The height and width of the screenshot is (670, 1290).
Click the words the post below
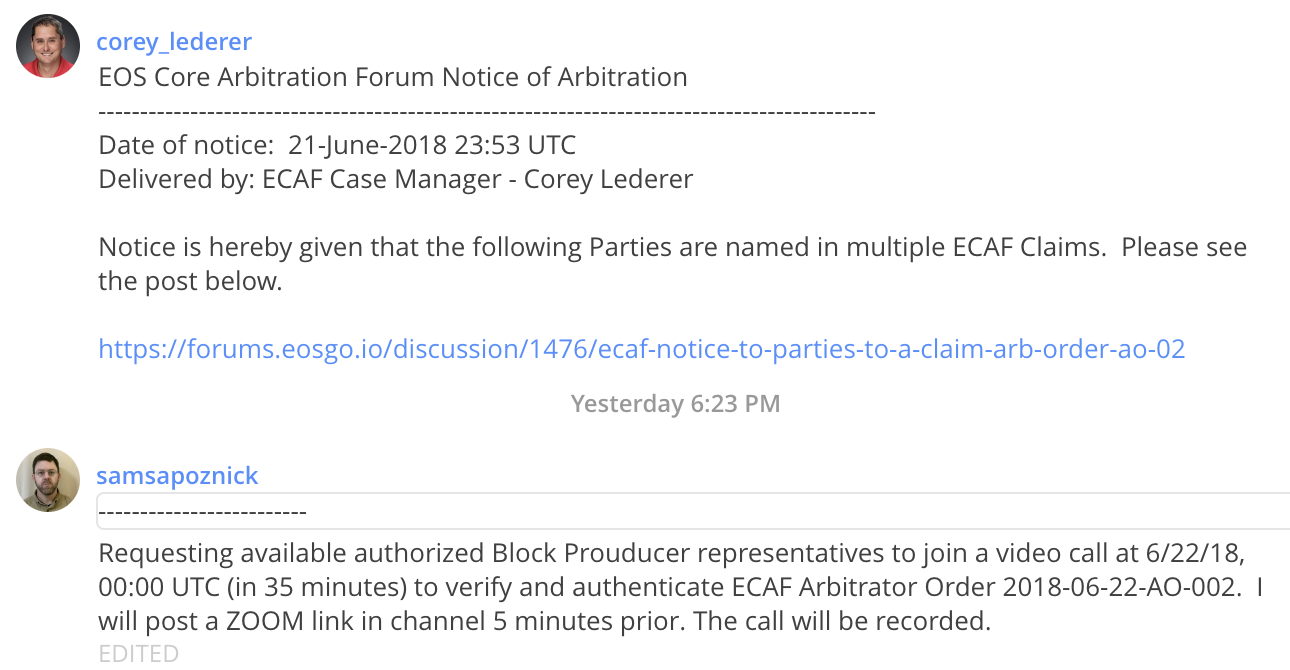[x=190, y=281]
